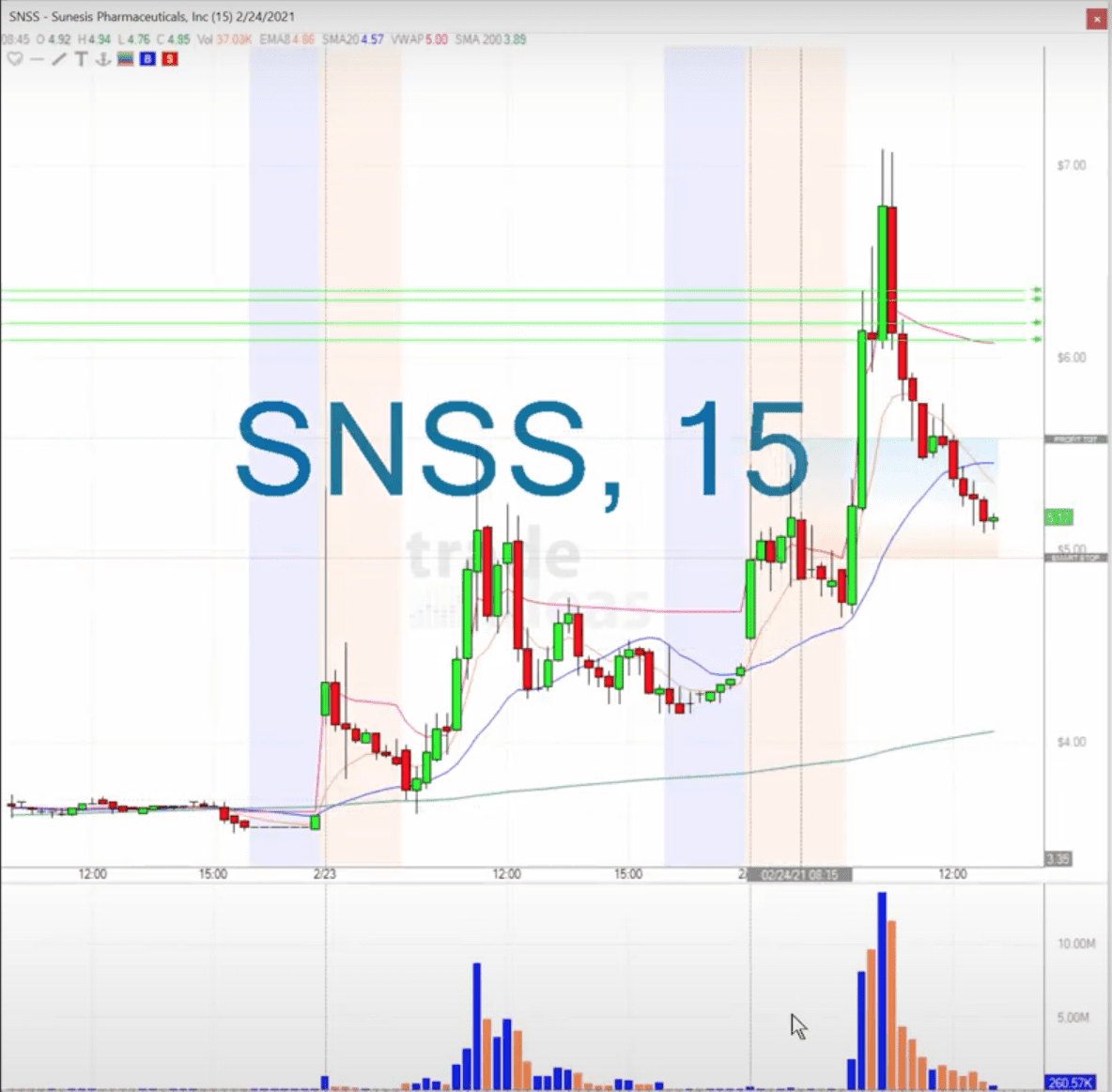Image resolution: width=1112 pixels, height=1092 pixels.
Task: Click the anchor icon in chart toolbar
Action: coord(102,59)
